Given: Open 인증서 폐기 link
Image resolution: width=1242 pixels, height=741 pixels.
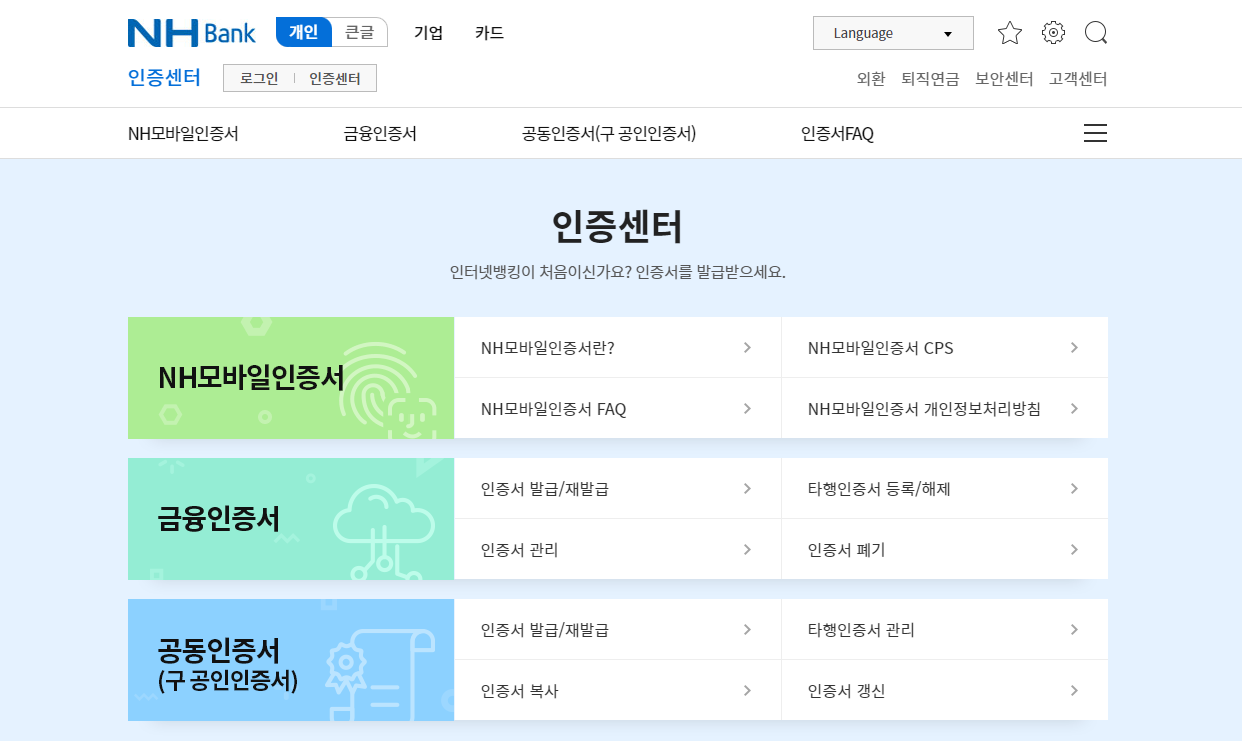Looking at the screenshot, I should tap(945, 549).
